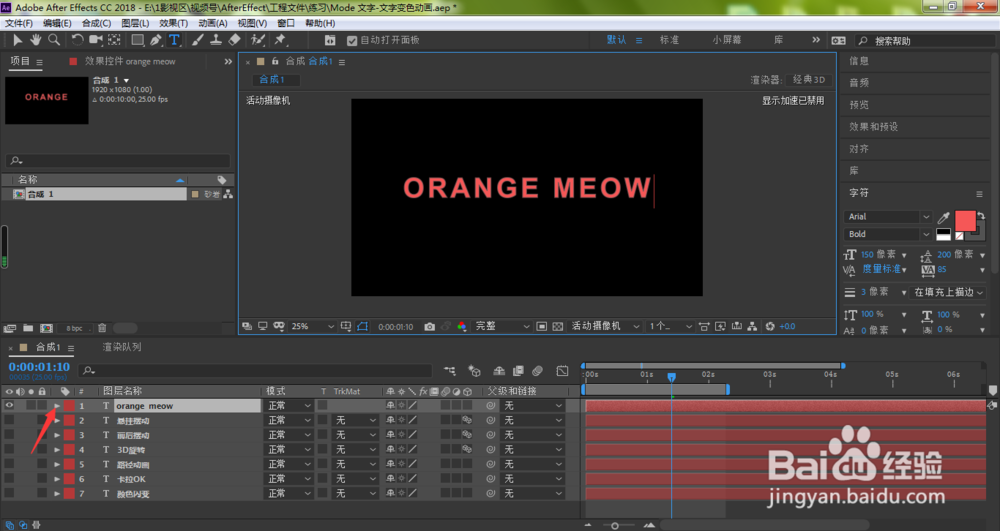The height and width of the screenshot is (531, 1000).
Task: Open the 25% magnification dropdown
Action: (x=312, y=326)
